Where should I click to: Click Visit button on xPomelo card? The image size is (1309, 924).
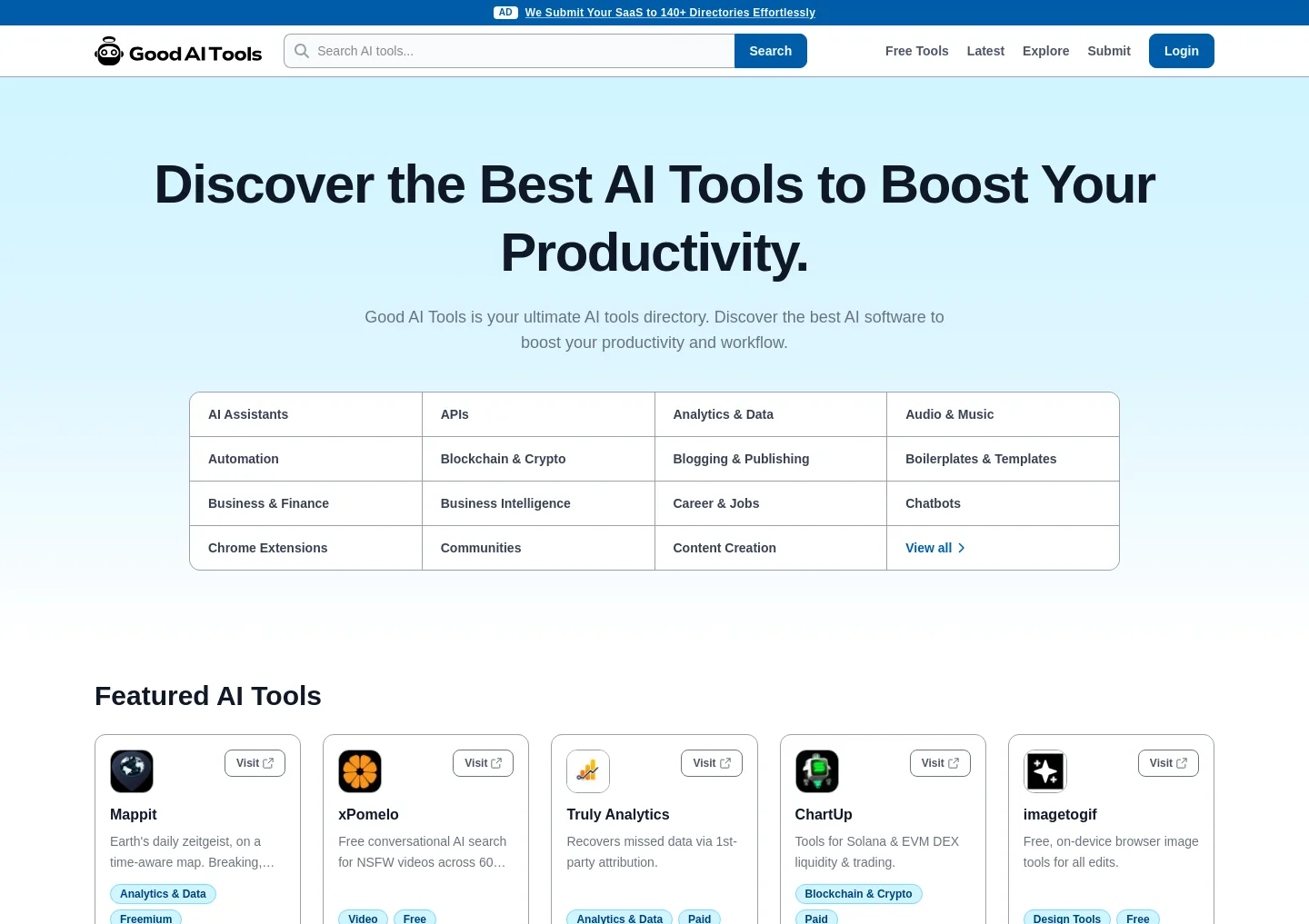pos(483,763)
